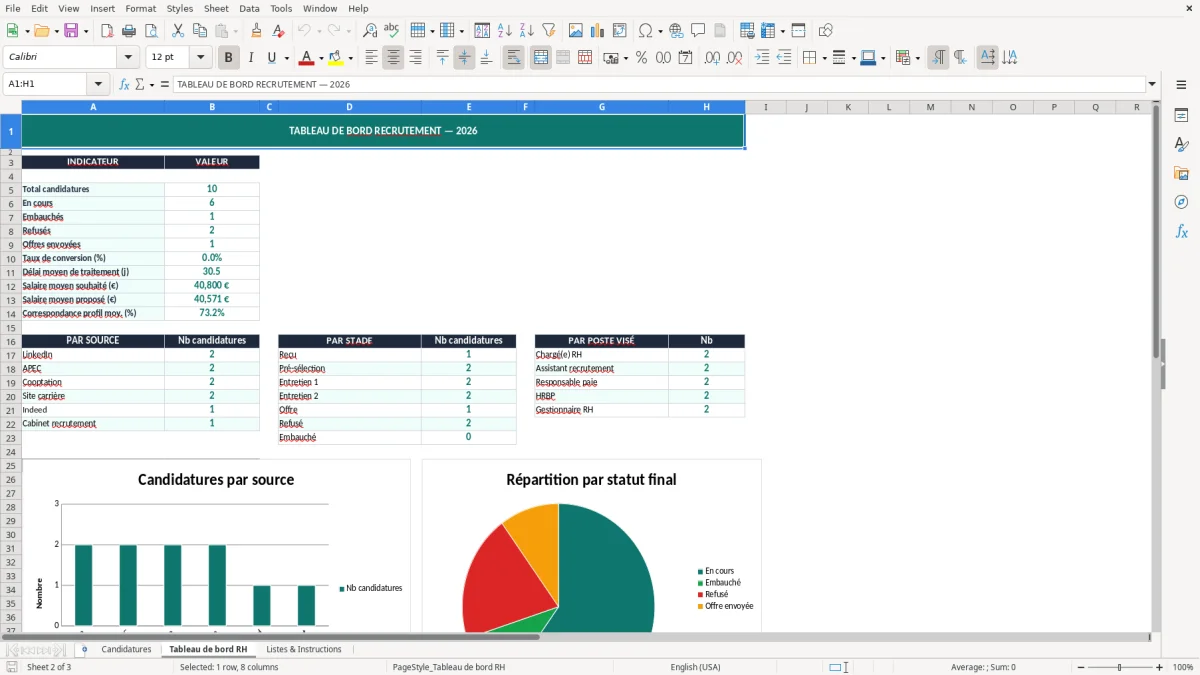1200x675 pixels.
Task: Click the formula input line
Action: coord(659,85)
